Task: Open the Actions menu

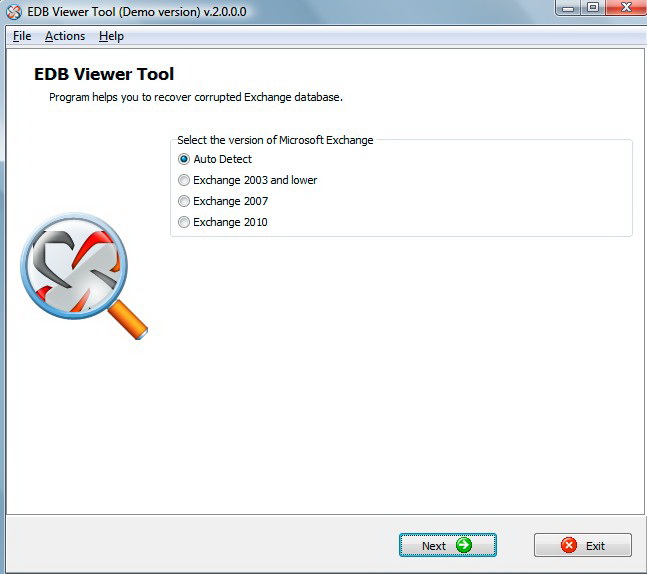Action: 65,36
